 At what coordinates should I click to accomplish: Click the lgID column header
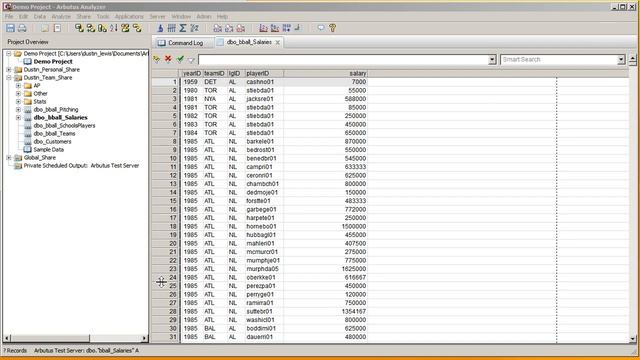(235, 73)
